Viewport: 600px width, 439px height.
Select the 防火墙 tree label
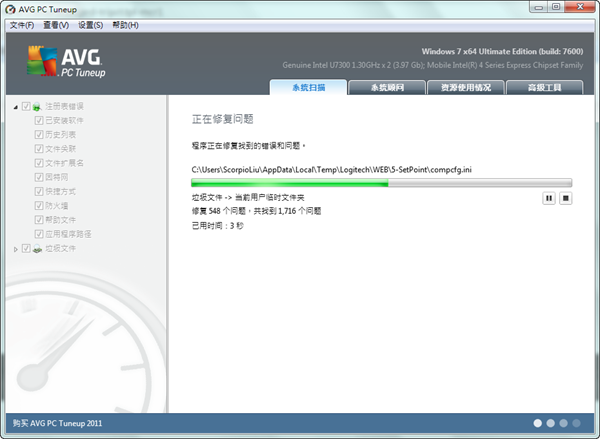pos(57,206)
